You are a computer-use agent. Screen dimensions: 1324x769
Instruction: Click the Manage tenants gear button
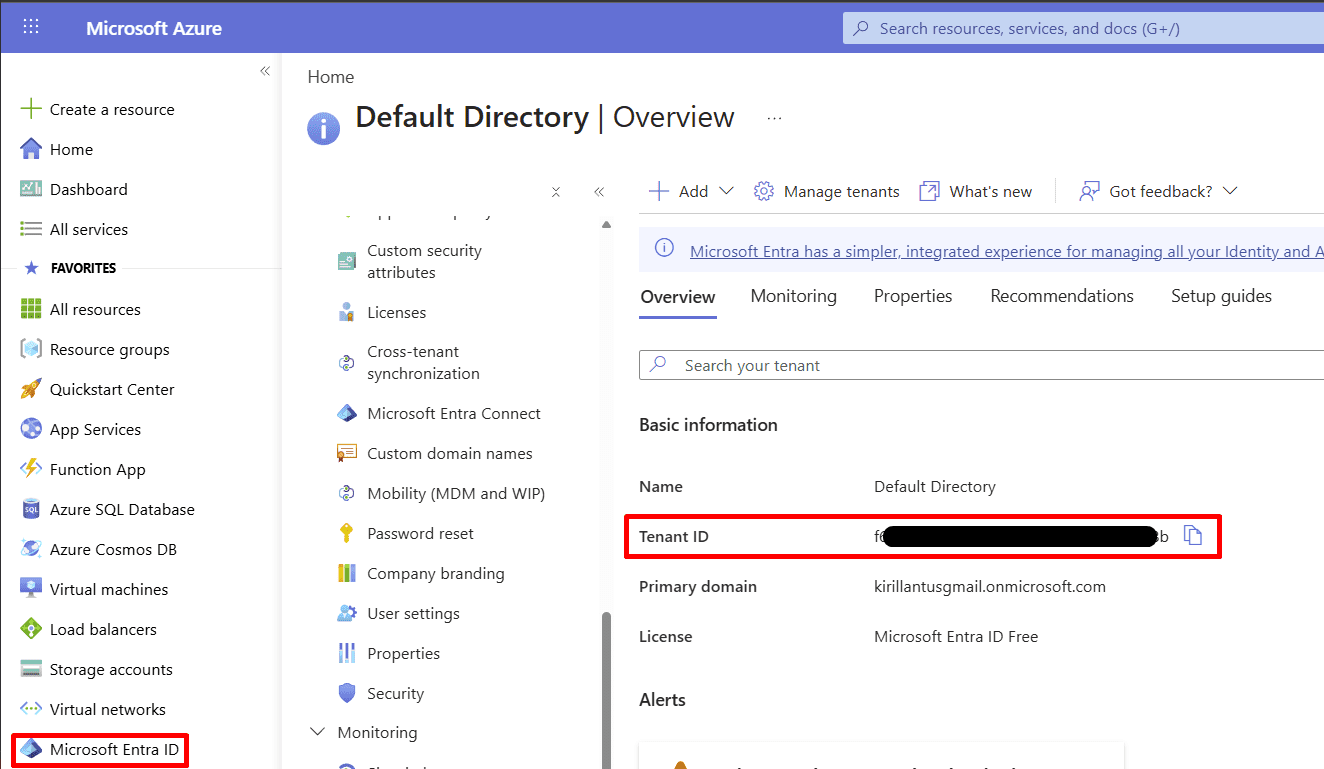pos(826,191)
